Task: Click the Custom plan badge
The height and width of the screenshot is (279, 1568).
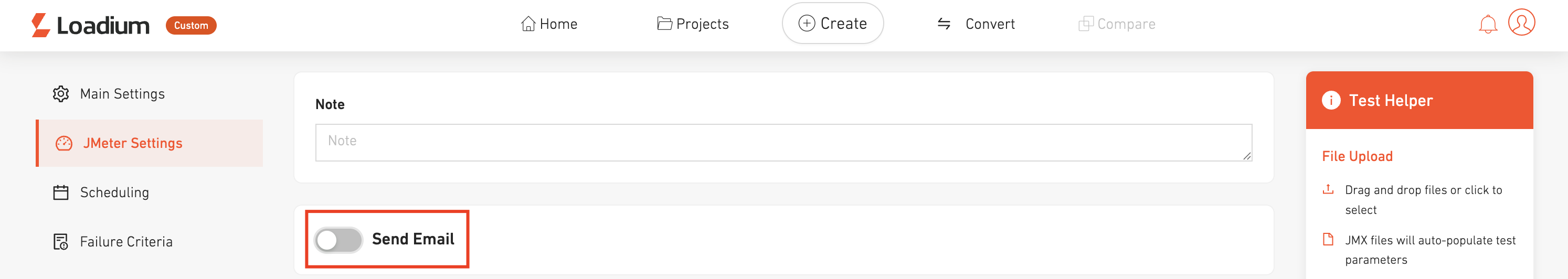Action: 191,26
